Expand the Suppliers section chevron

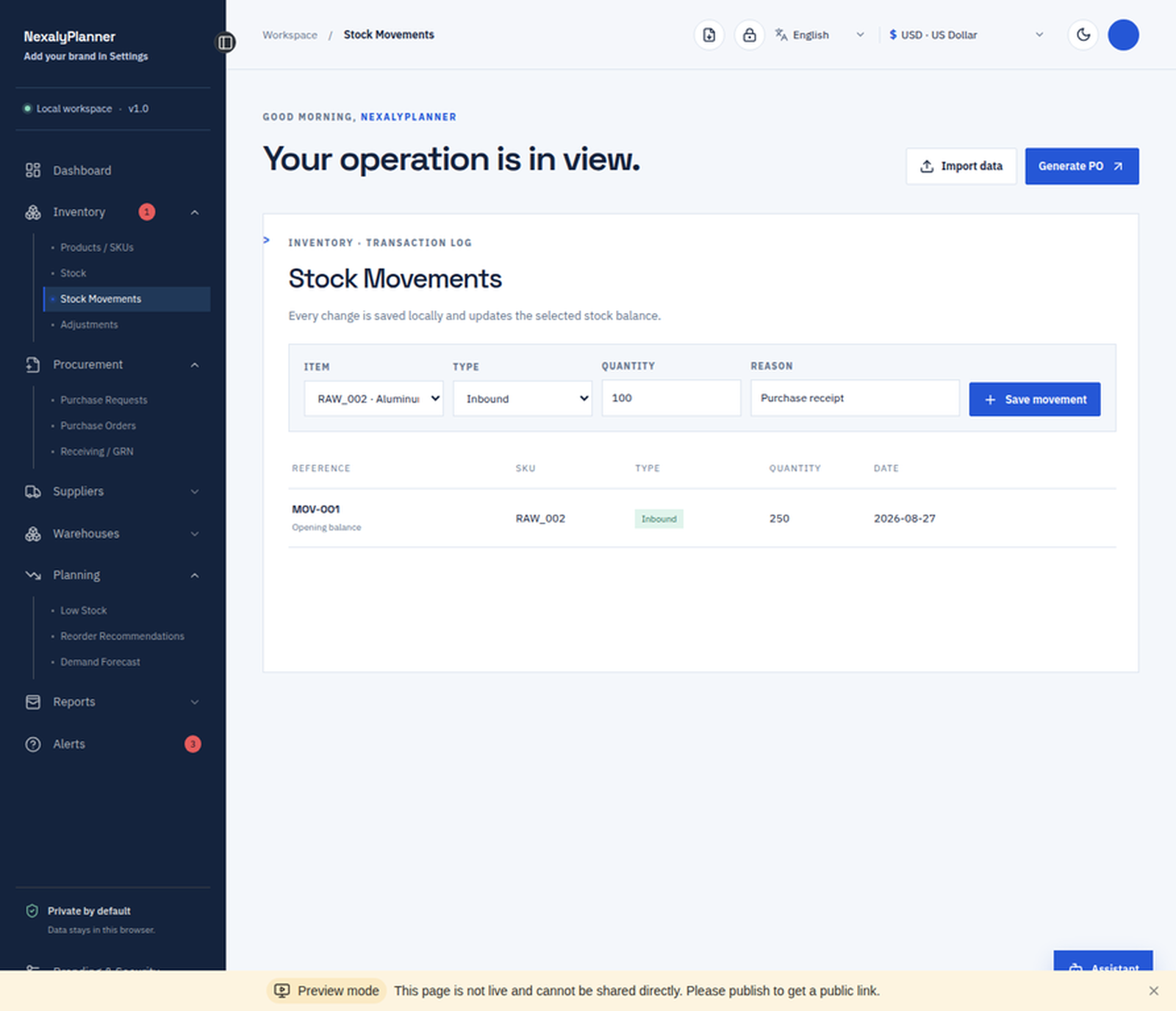[195, 492]
